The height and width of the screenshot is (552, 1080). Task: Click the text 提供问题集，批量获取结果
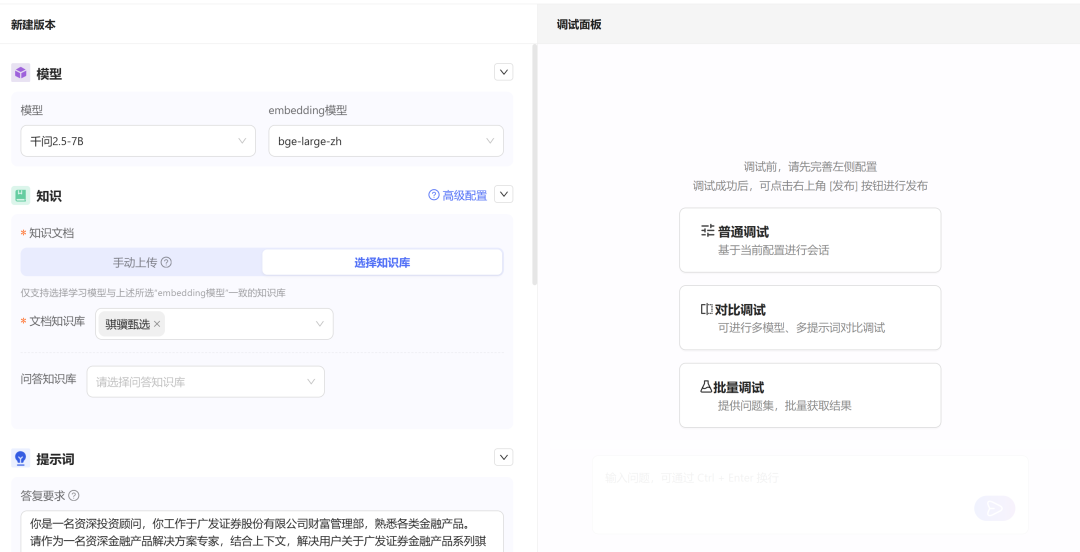click(x=785, y=406)
